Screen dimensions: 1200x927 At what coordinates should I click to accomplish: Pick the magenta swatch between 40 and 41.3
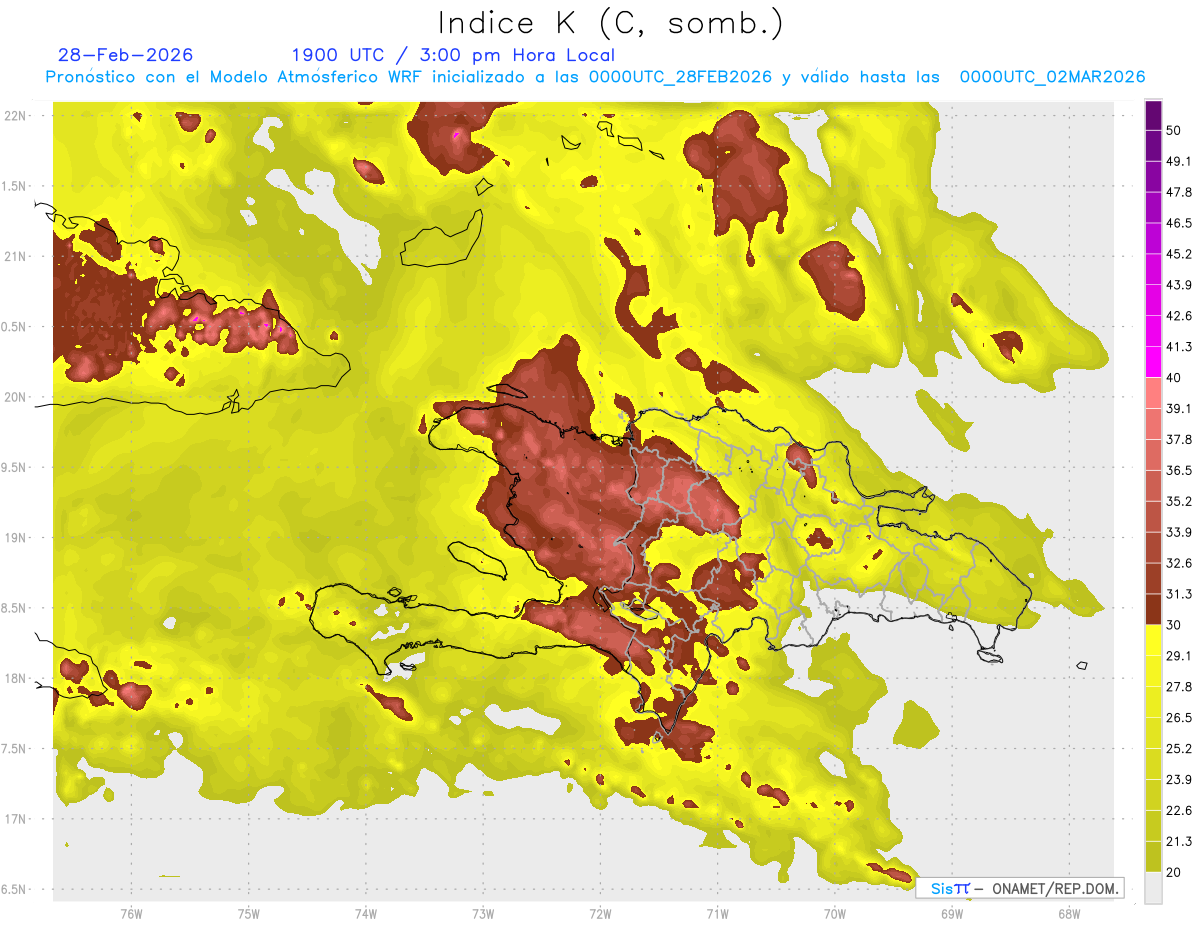[x=1154, y=362]
